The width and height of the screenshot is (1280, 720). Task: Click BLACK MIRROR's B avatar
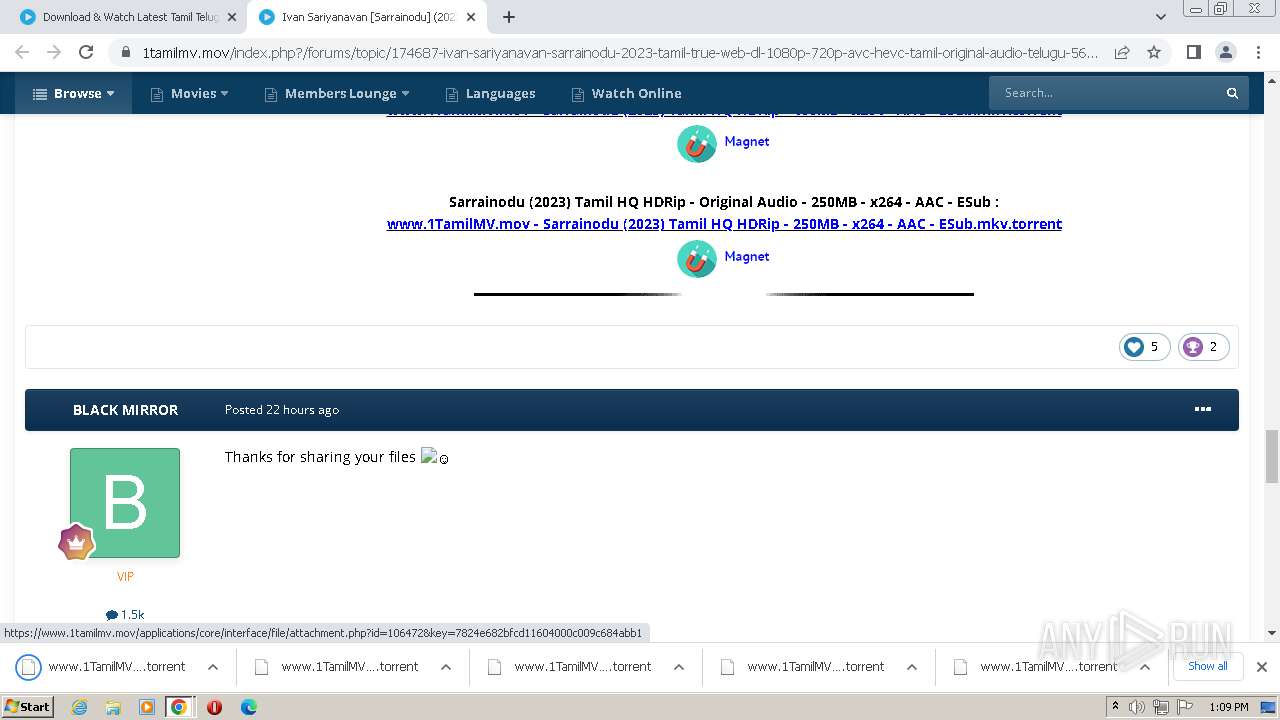pos(125,503)
